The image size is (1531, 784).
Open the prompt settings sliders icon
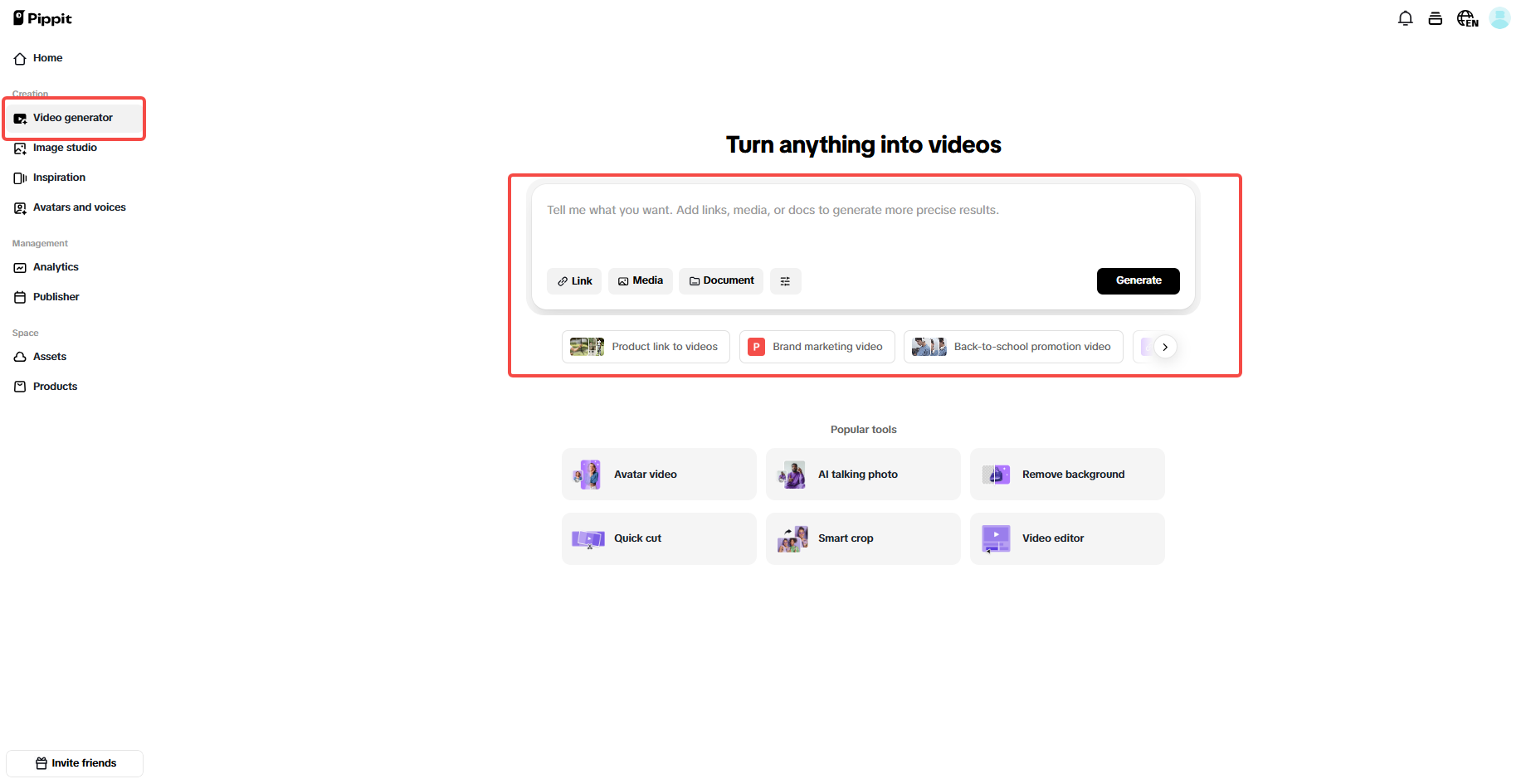(x=785, y=281)
